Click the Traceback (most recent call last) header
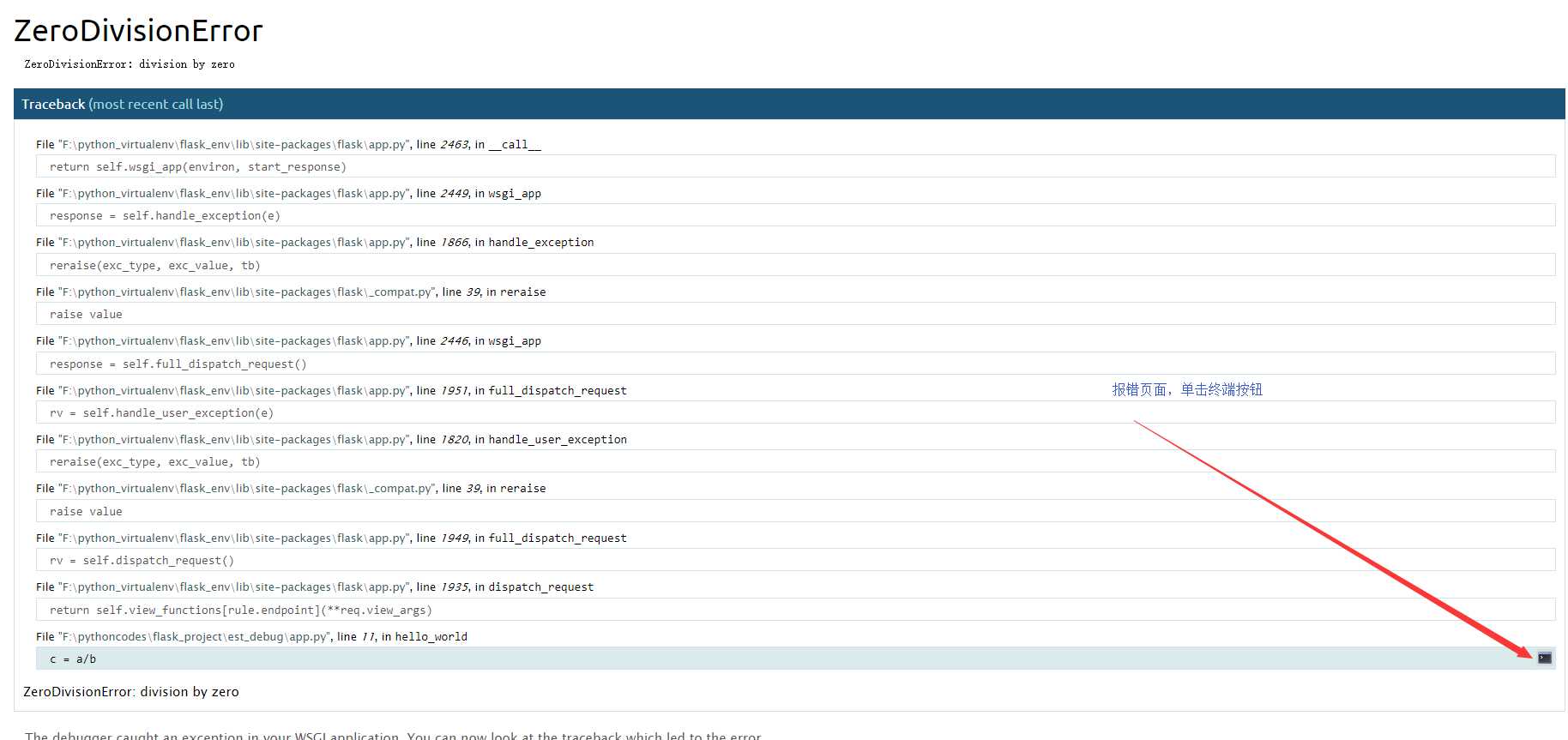1568x740 pixels. (x=789, y=104)
